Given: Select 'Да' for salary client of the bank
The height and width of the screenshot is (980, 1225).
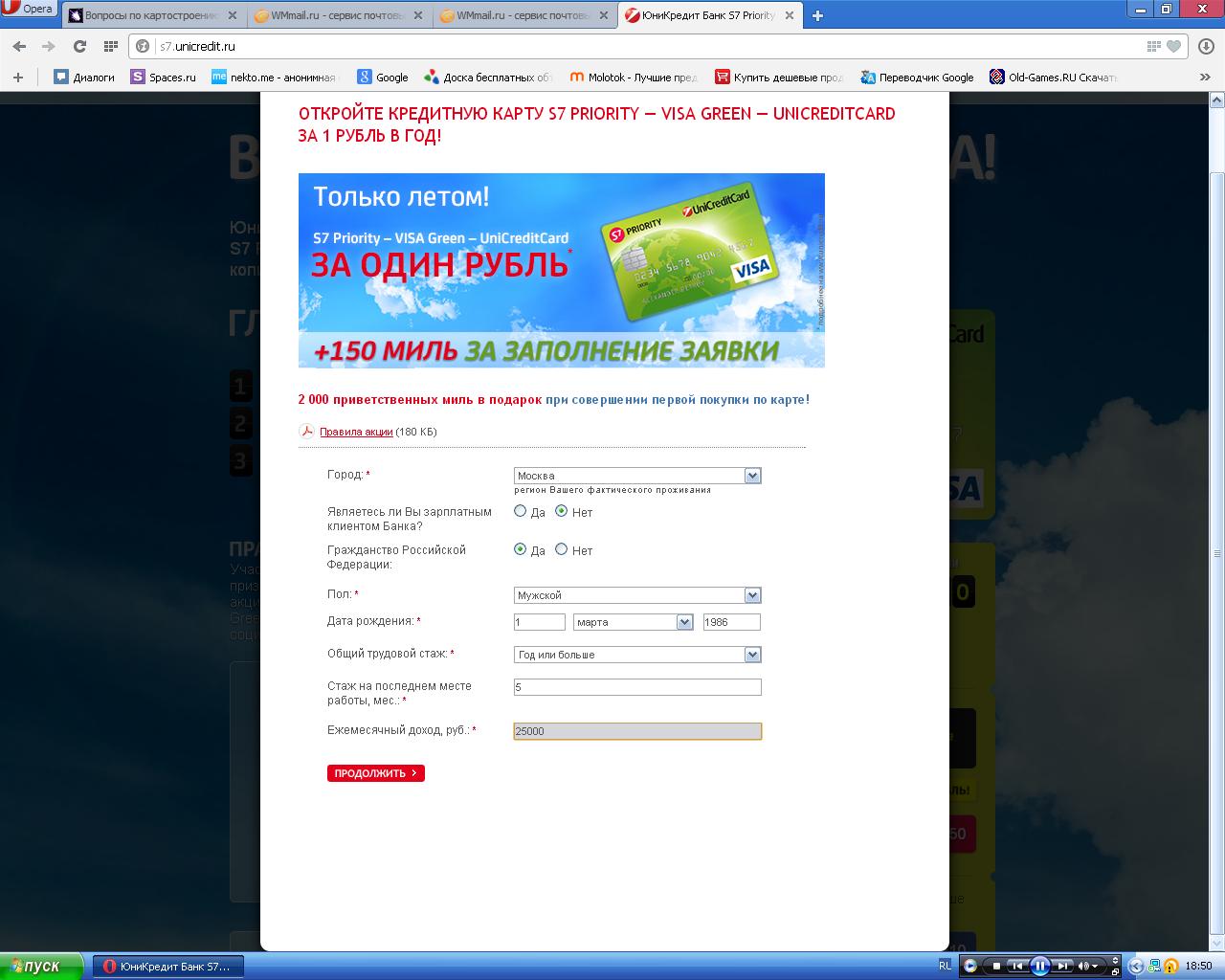Looking at the screenshot, I should tap(521, 511).
